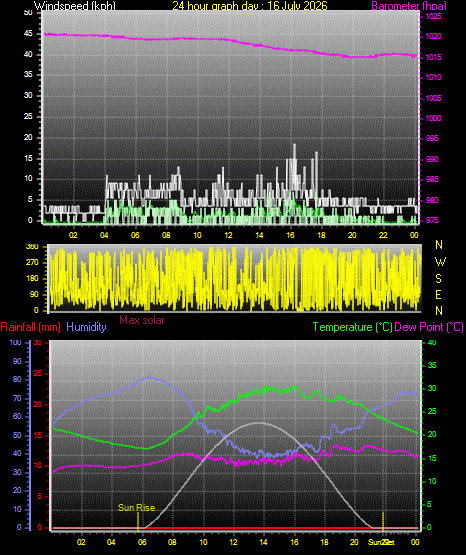Click the humidity peak near 06 hours

click(x=149, y=377)
